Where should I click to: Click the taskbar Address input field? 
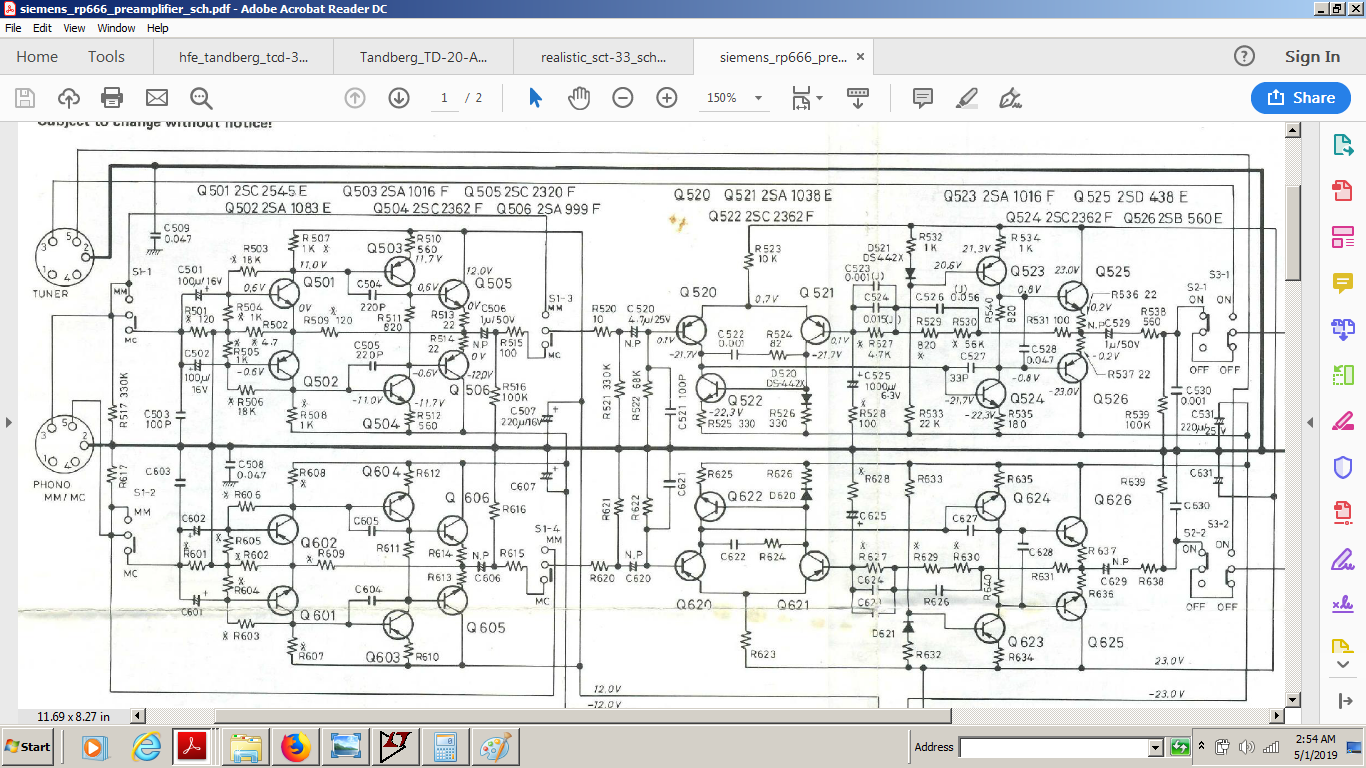[x=1054, y=747]
